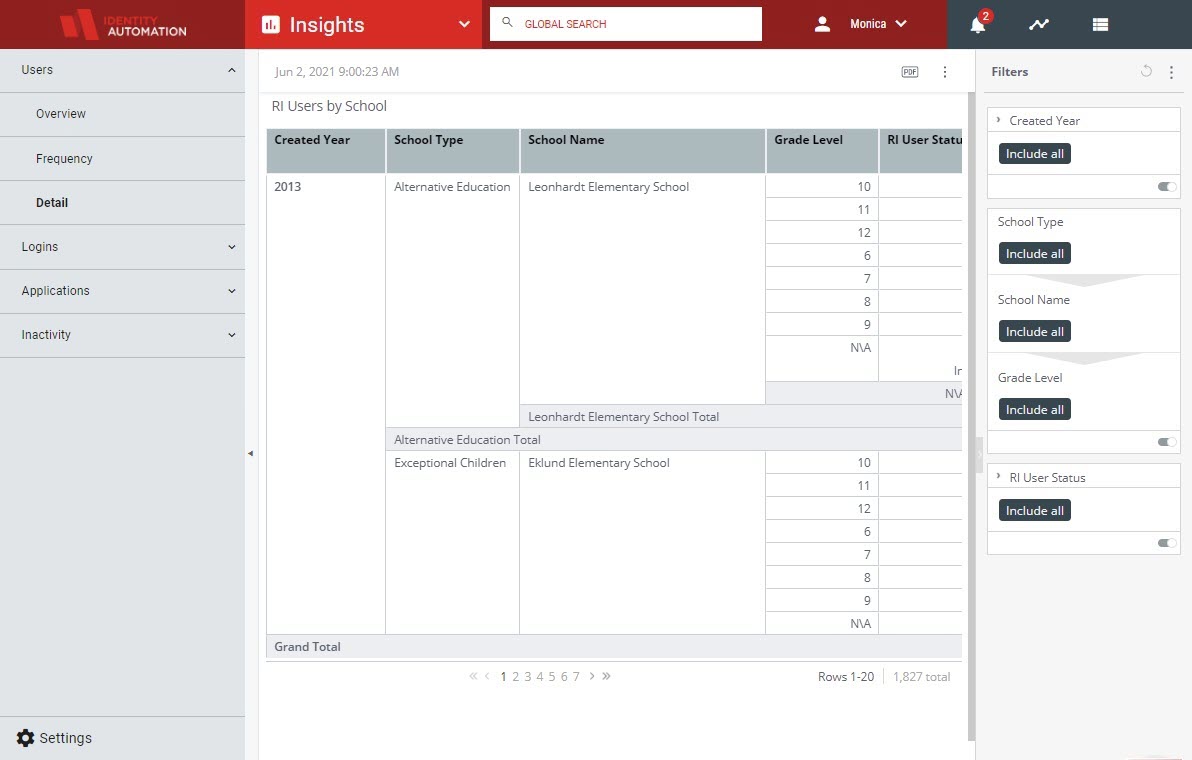
Task: Click Include all under Grade Level
Action: 1035,410
